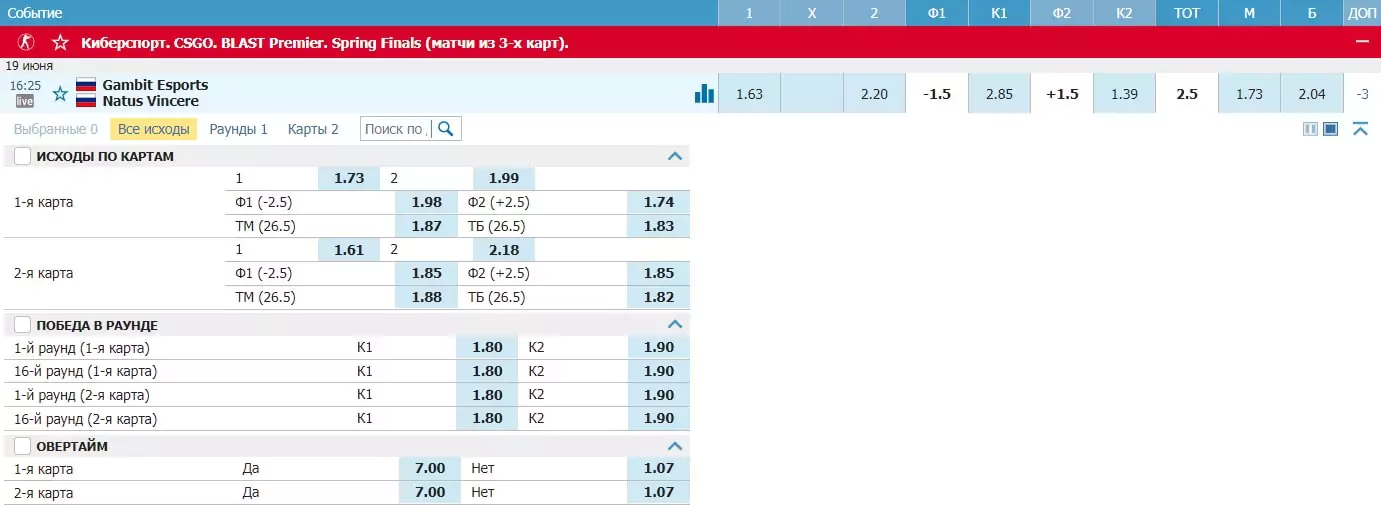Collapse the Победа в раунде section
Screen dimensions: 1381x505
point(675,325)
